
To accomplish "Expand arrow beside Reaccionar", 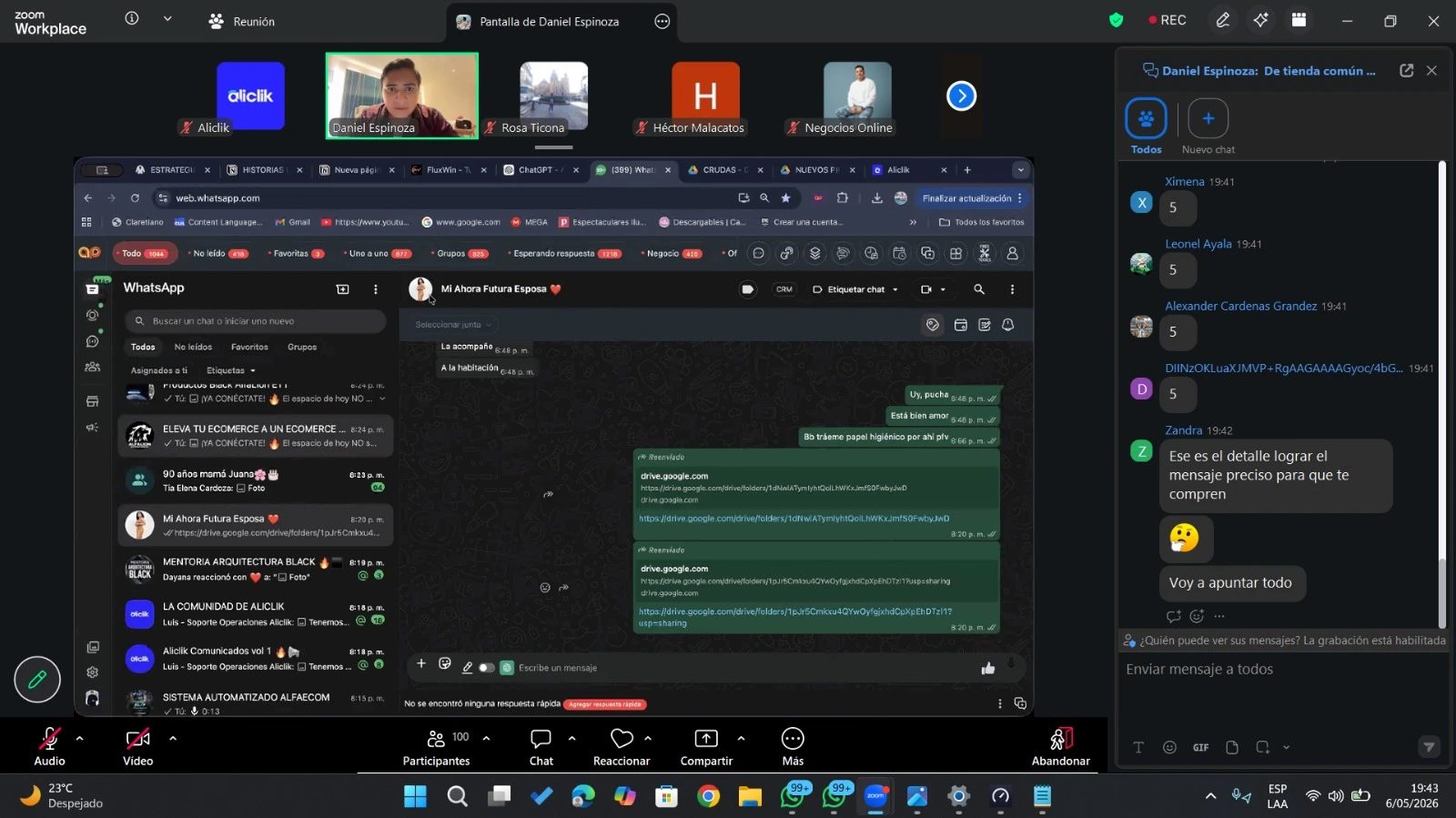I will pyautogui.click(x=648, y=738).
